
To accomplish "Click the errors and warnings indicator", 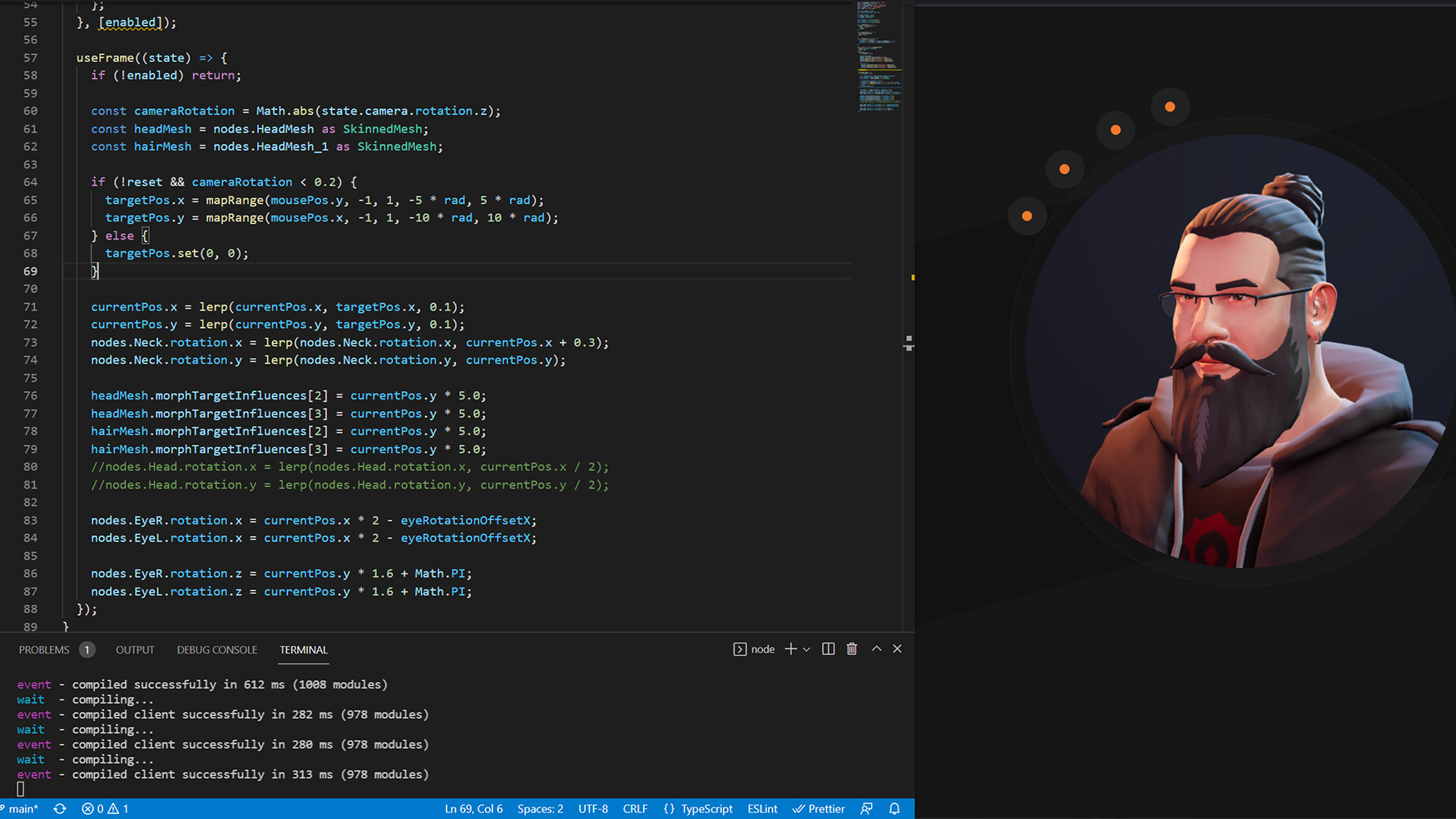I will 104,808.
